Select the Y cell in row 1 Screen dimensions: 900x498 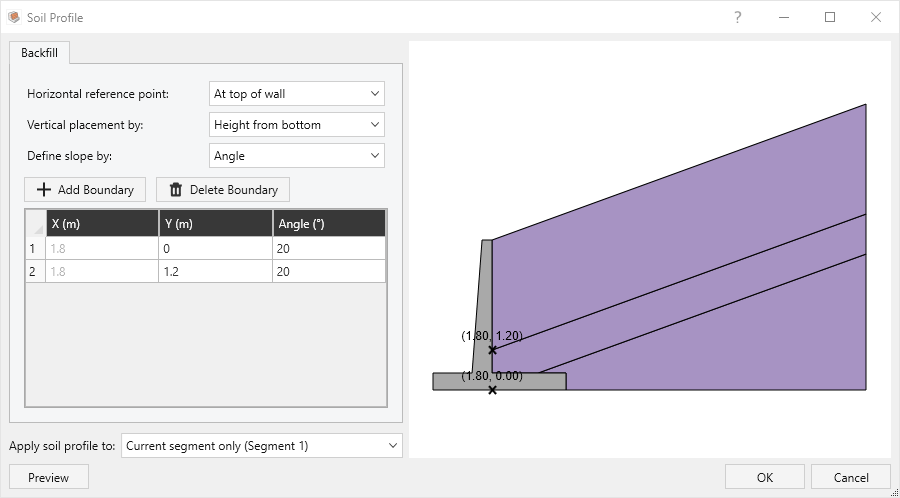pos(216,248)
